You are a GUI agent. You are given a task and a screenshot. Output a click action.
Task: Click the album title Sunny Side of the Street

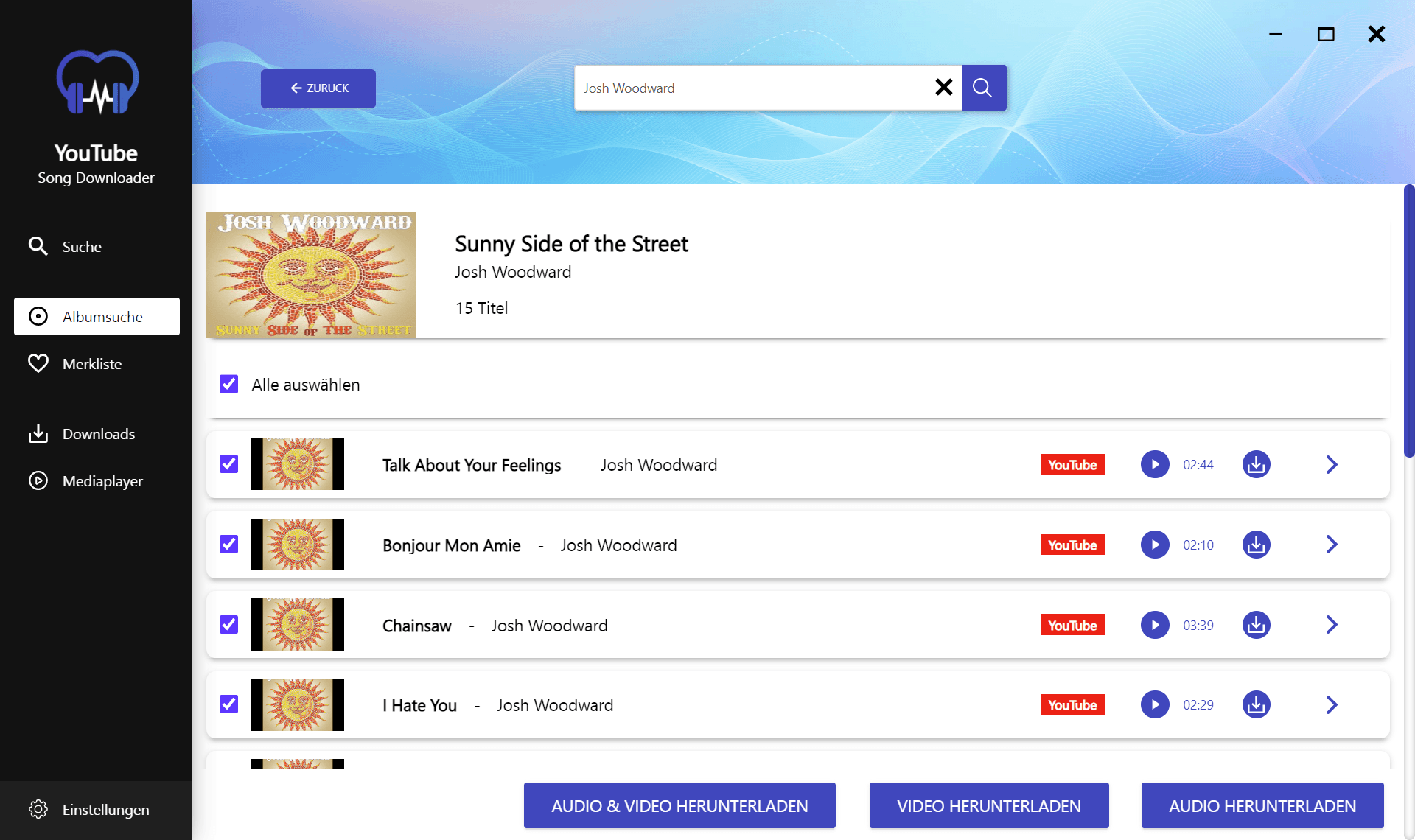(571, 244)
